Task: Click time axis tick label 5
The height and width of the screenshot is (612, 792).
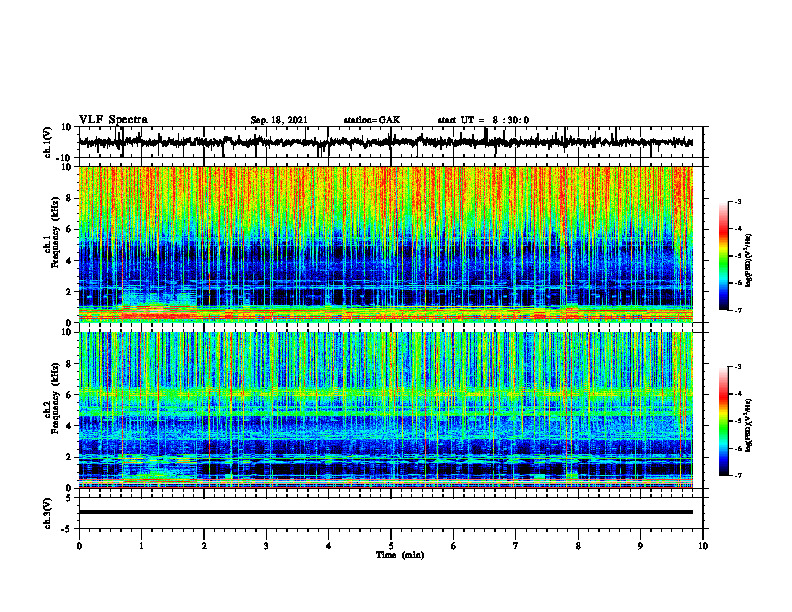Action: [x=391, y=546]
